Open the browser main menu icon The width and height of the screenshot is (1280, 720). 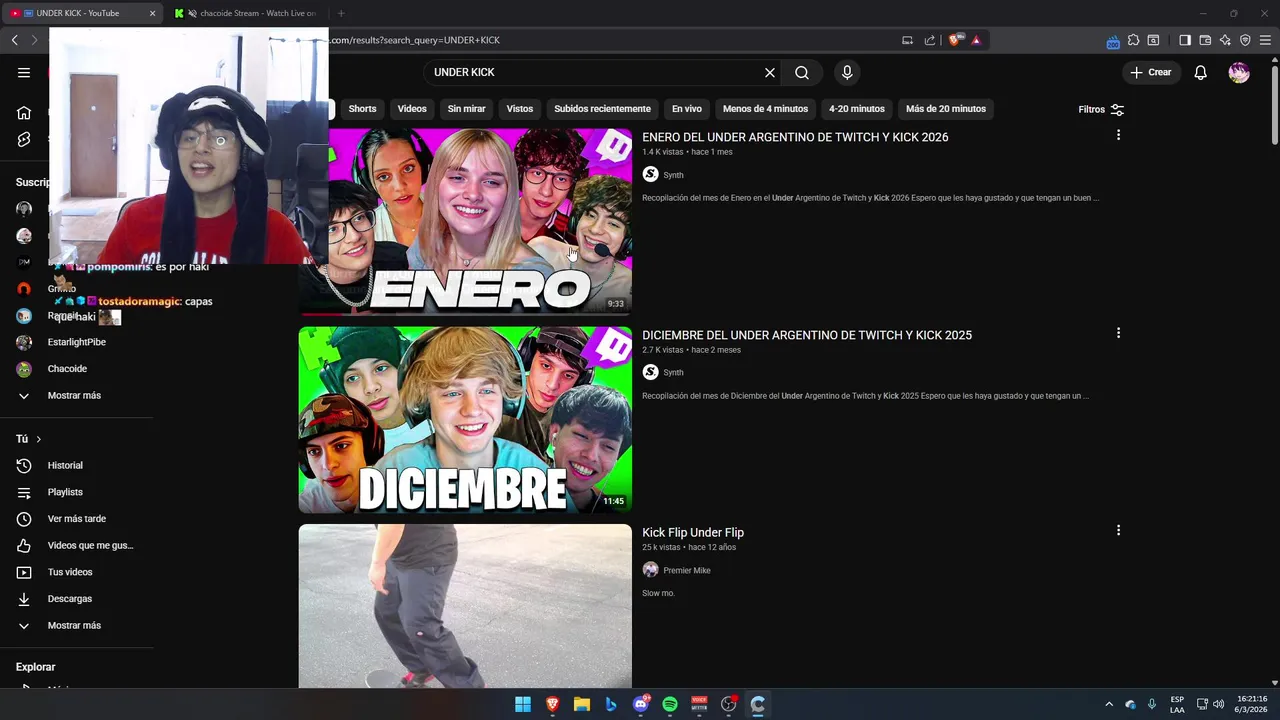[x=1265, y=40]
